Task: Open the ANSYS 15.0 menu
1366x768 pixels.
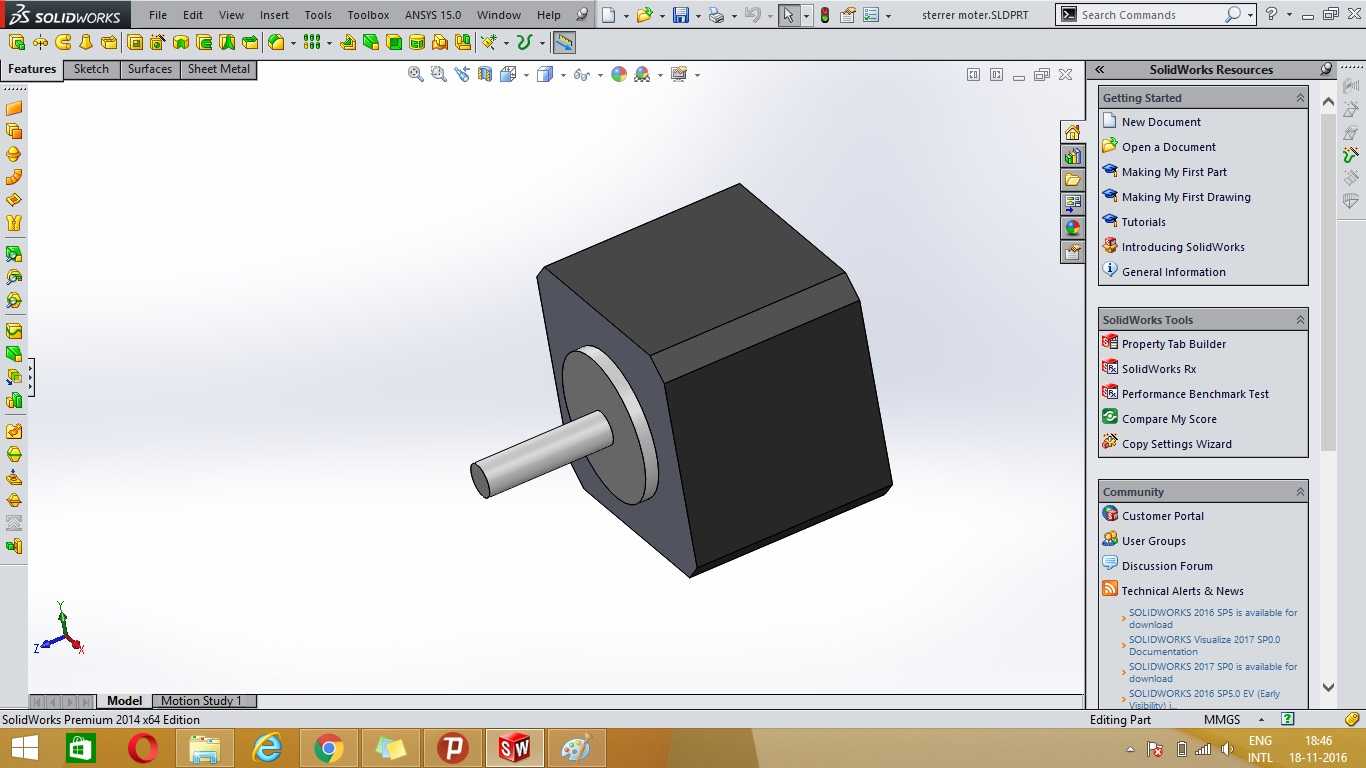Action: 433,15
